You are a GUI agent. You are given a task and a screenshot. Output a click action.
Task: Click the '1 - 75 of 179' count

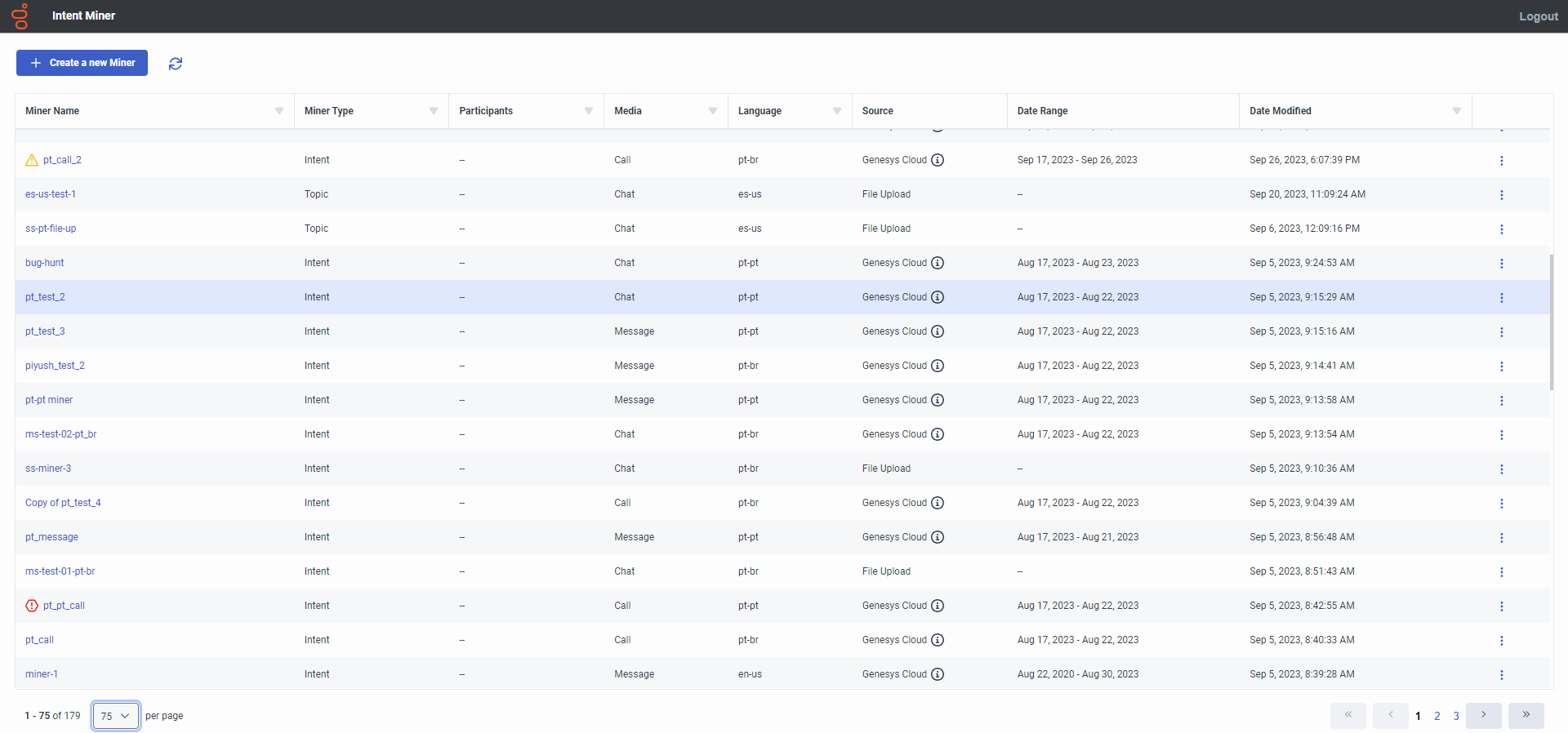click(x=52, y=716)
